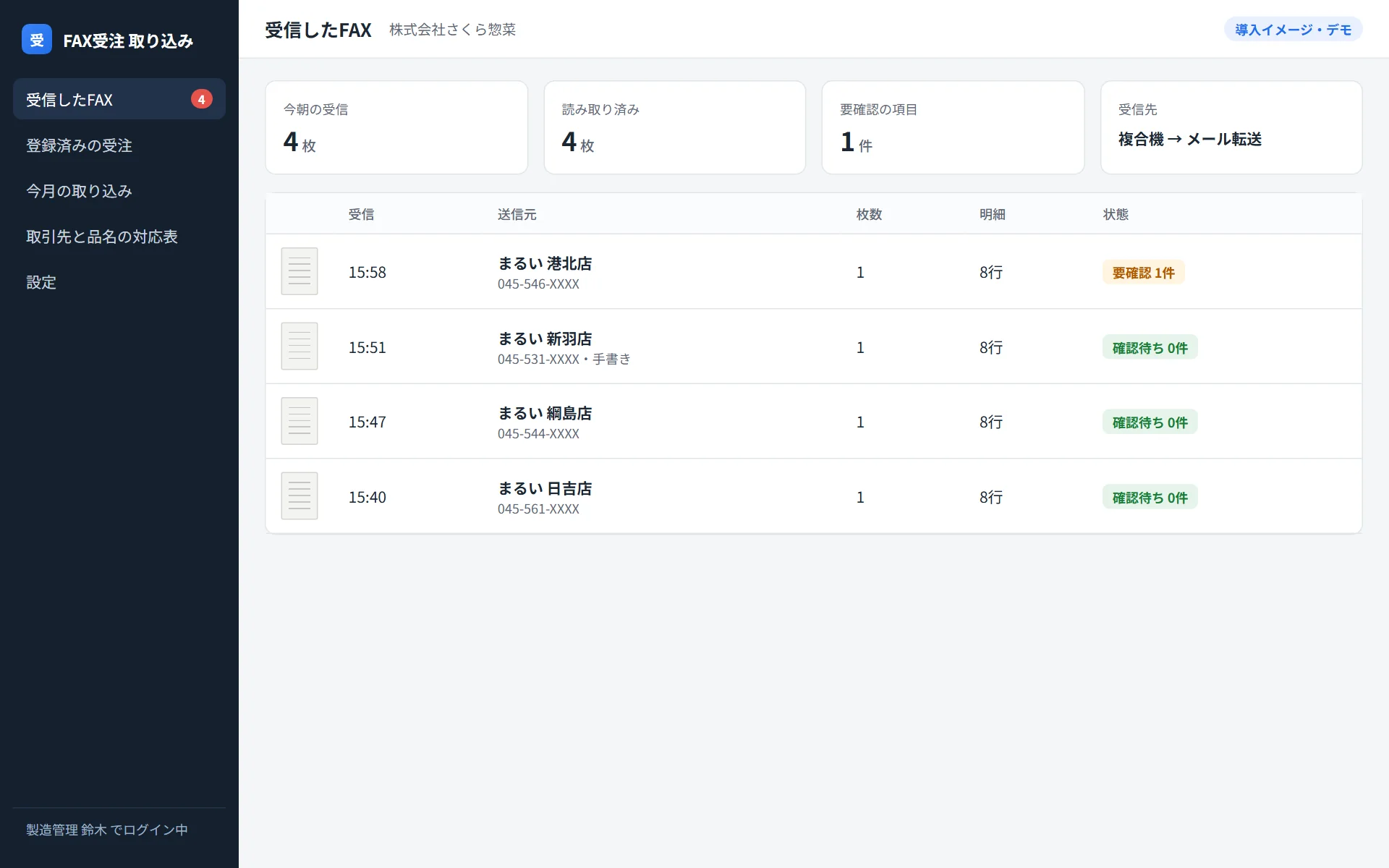The height and width of the screenshot is (868, 1389).
Task: Click the 送信元 column header
Action: pyautogui.click(x=517, y=214)
